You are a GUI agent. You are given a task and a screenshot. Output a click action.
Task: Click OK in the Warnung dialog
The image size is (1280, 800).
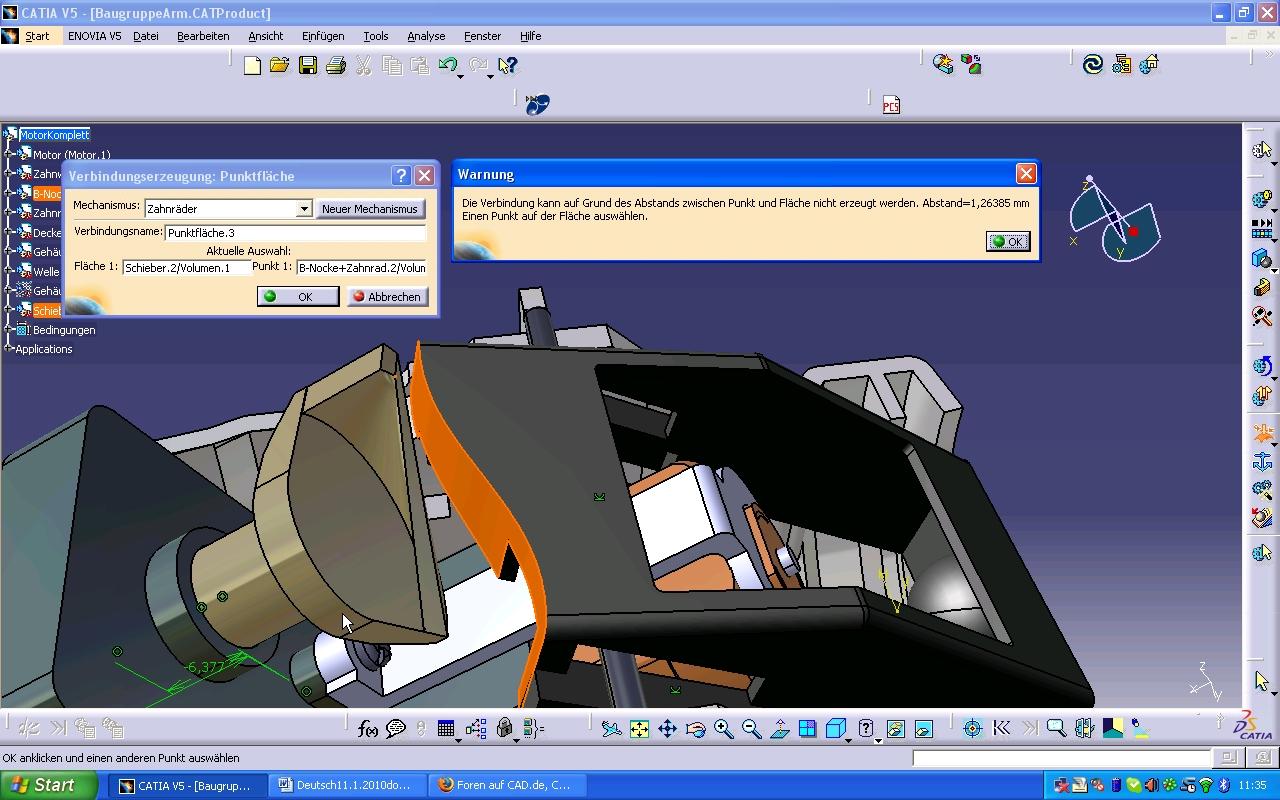pyautogui.click(x=1008, y=241)
